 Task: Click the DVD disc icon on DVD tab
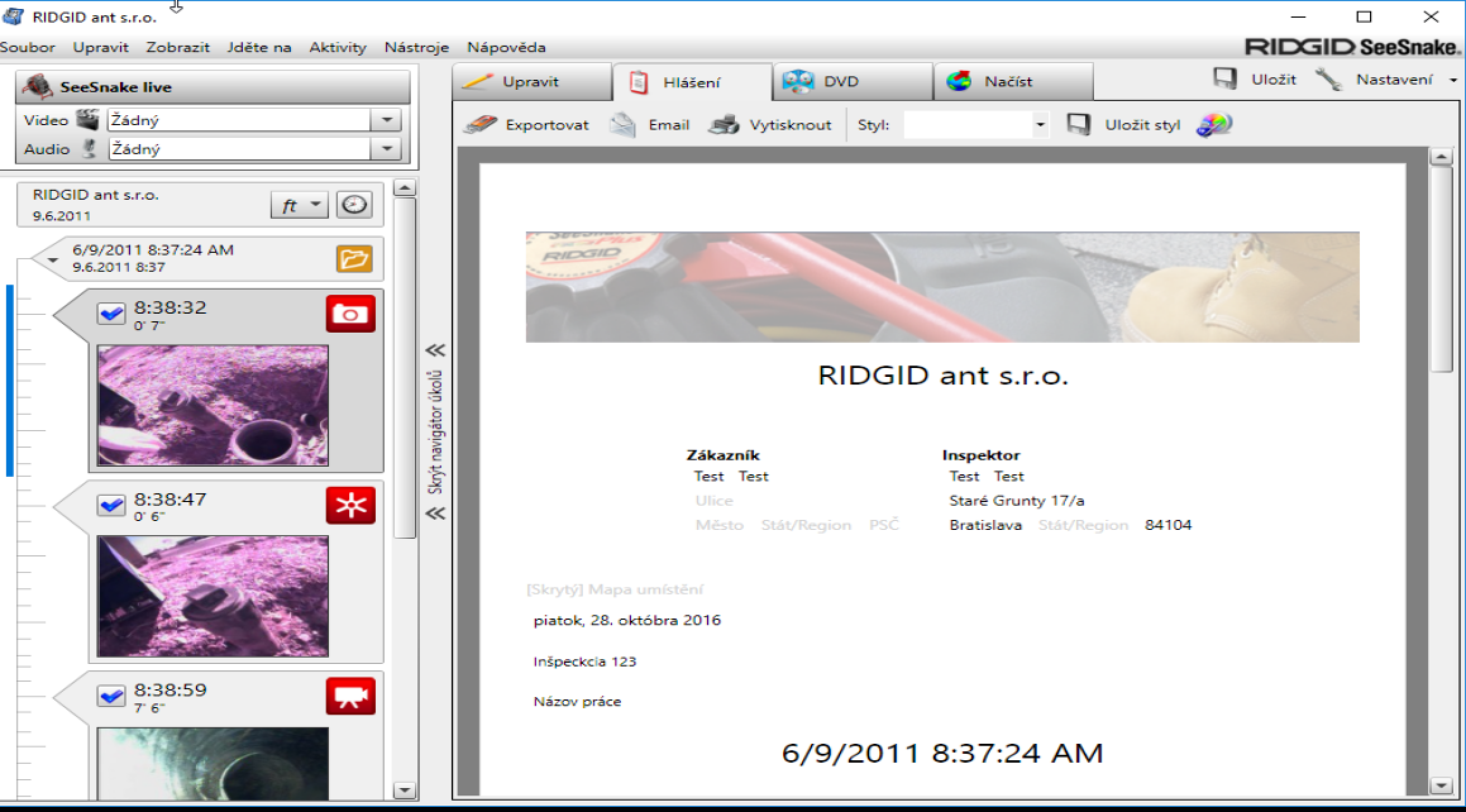click(798, 82)
